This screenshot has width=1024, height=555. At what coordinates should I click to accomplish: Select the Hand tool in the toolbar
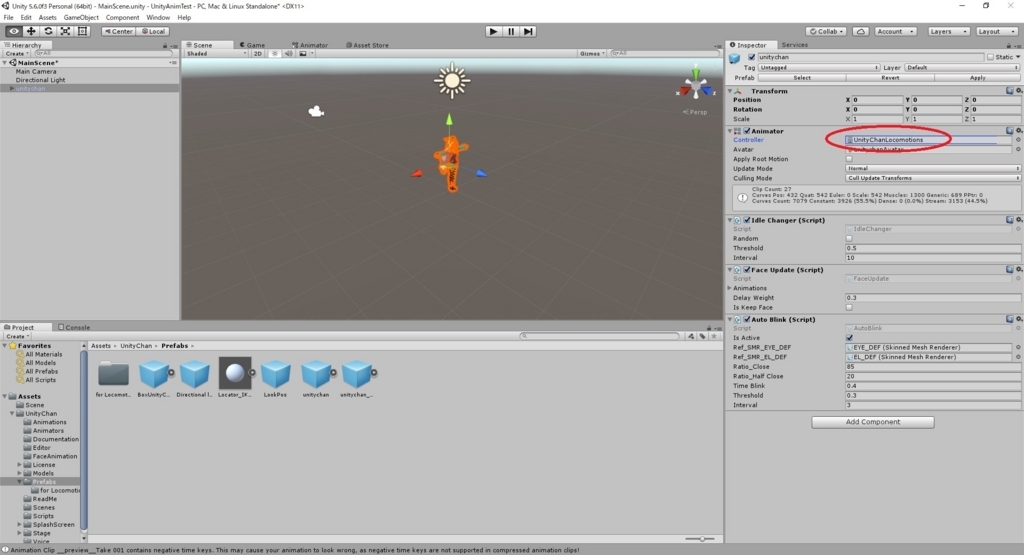(x=14, y=31)
